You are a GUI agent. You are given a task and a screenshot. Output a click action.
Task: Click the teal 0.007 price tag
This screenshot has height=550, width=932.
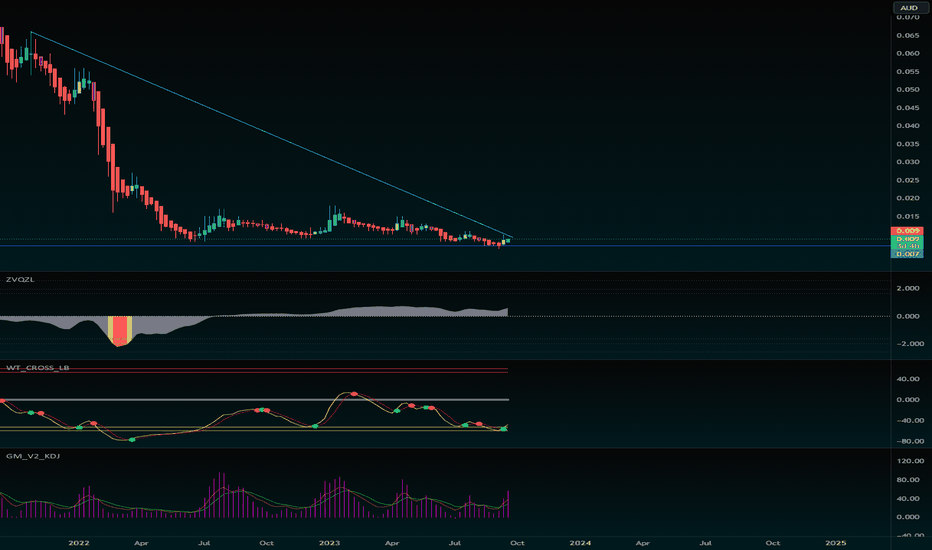[907, 254]
